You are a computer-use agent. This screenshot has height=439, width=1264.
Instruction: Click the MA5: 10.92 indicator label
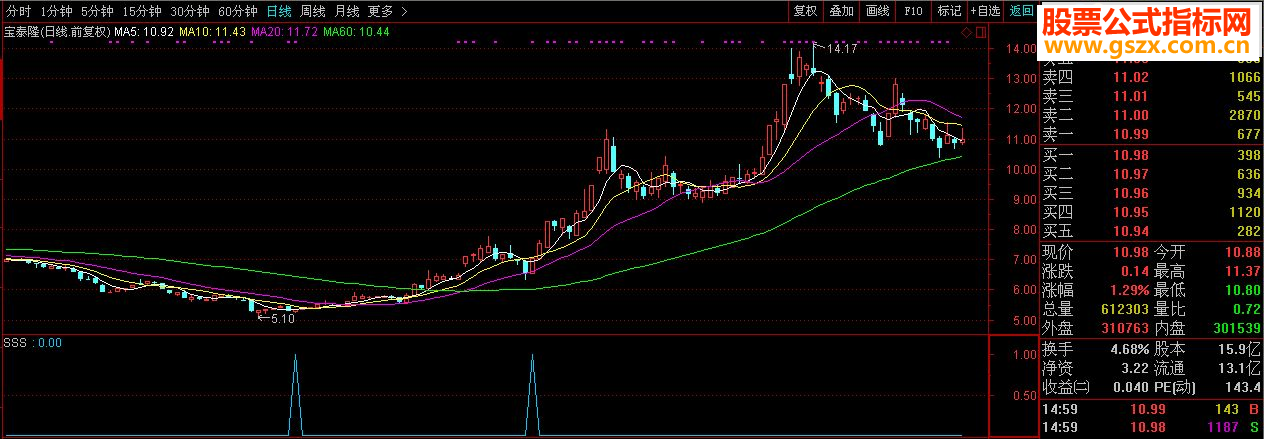tap(145, 32)
